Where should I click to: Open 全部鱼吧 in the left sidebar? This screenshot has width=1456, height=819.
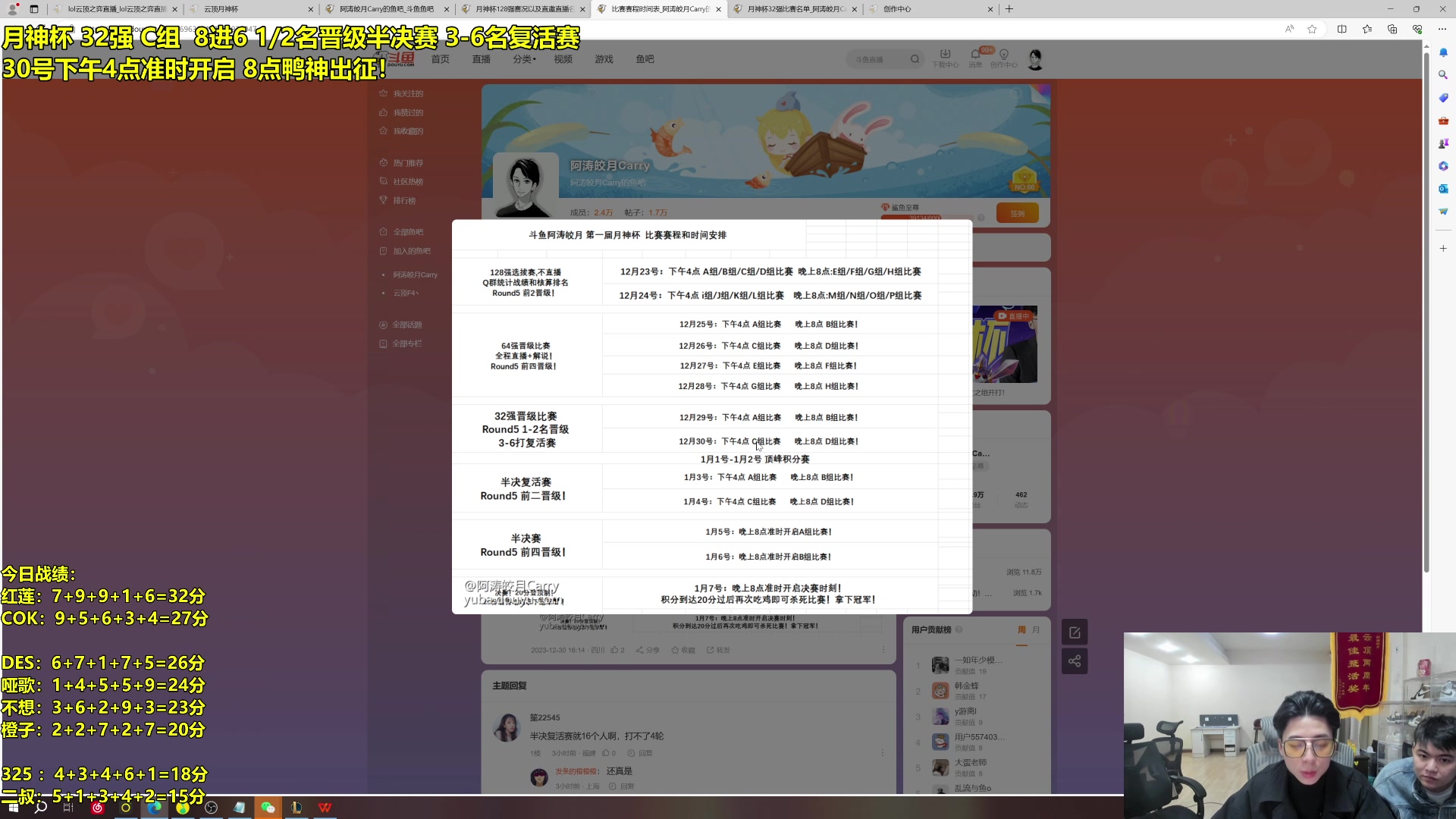(401, 232)
